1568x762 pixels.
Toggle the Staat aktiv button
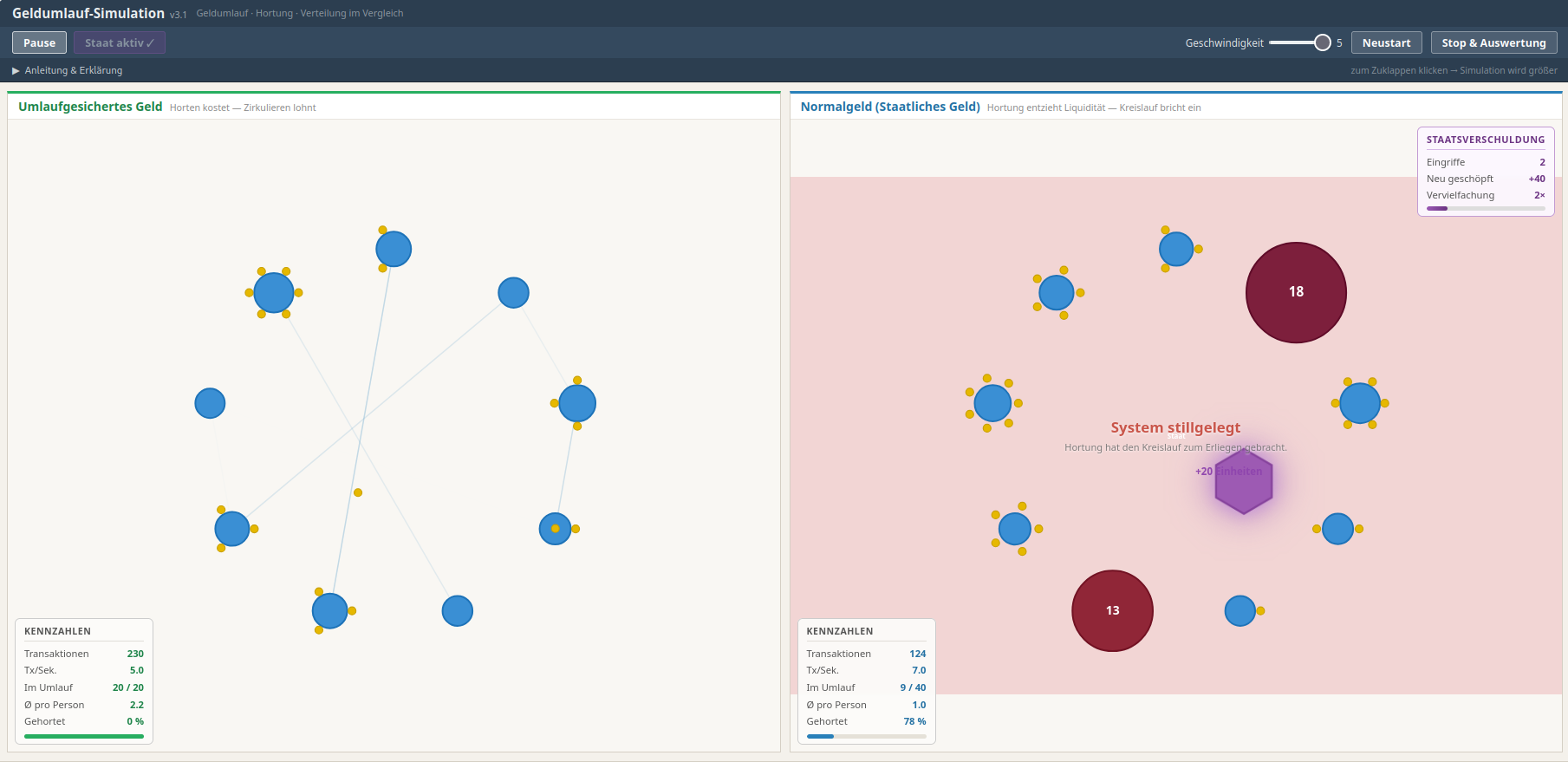[x=119, y=42]
